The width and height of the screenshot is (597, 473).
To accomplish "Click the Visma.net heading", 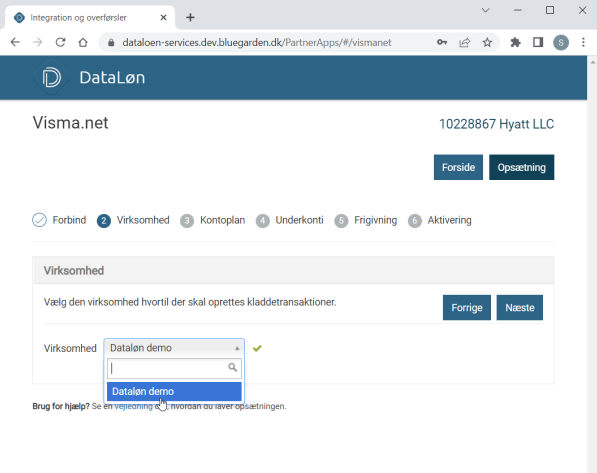I will coord(70,123).
